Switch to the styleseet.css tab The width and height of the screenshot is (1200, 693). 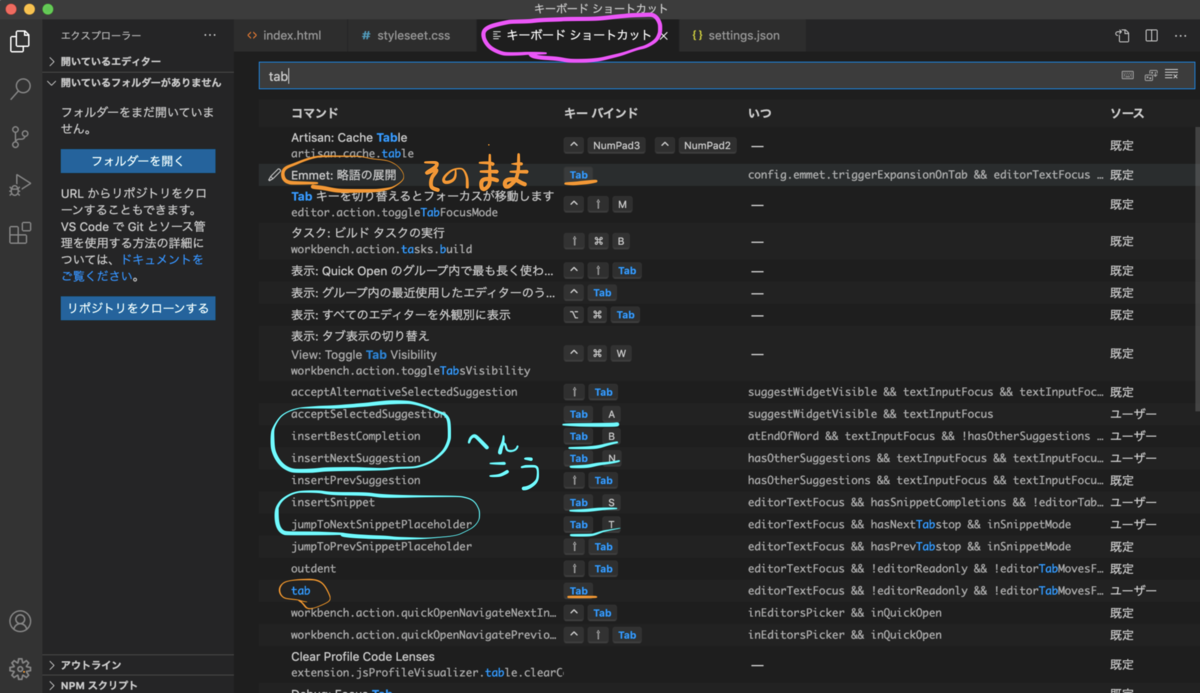(413, 36)
